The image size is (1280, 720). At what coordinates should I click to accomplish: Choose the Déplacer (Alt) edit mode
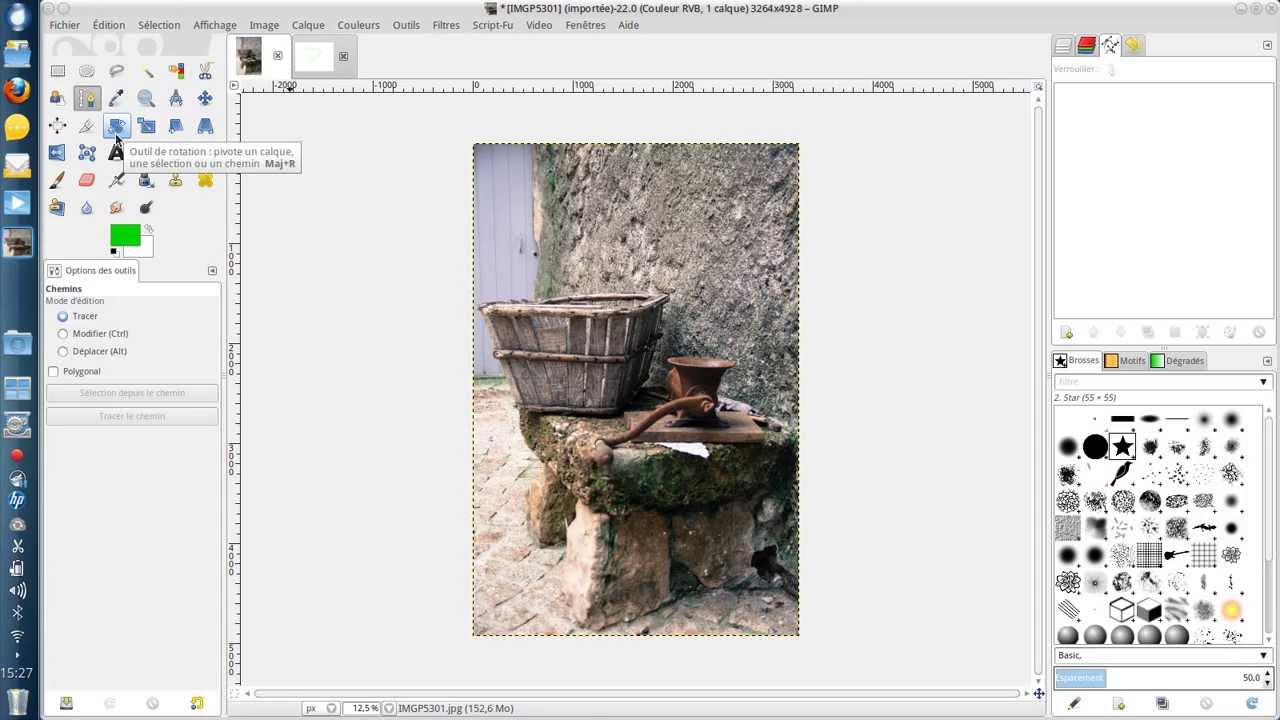[63, 352]
